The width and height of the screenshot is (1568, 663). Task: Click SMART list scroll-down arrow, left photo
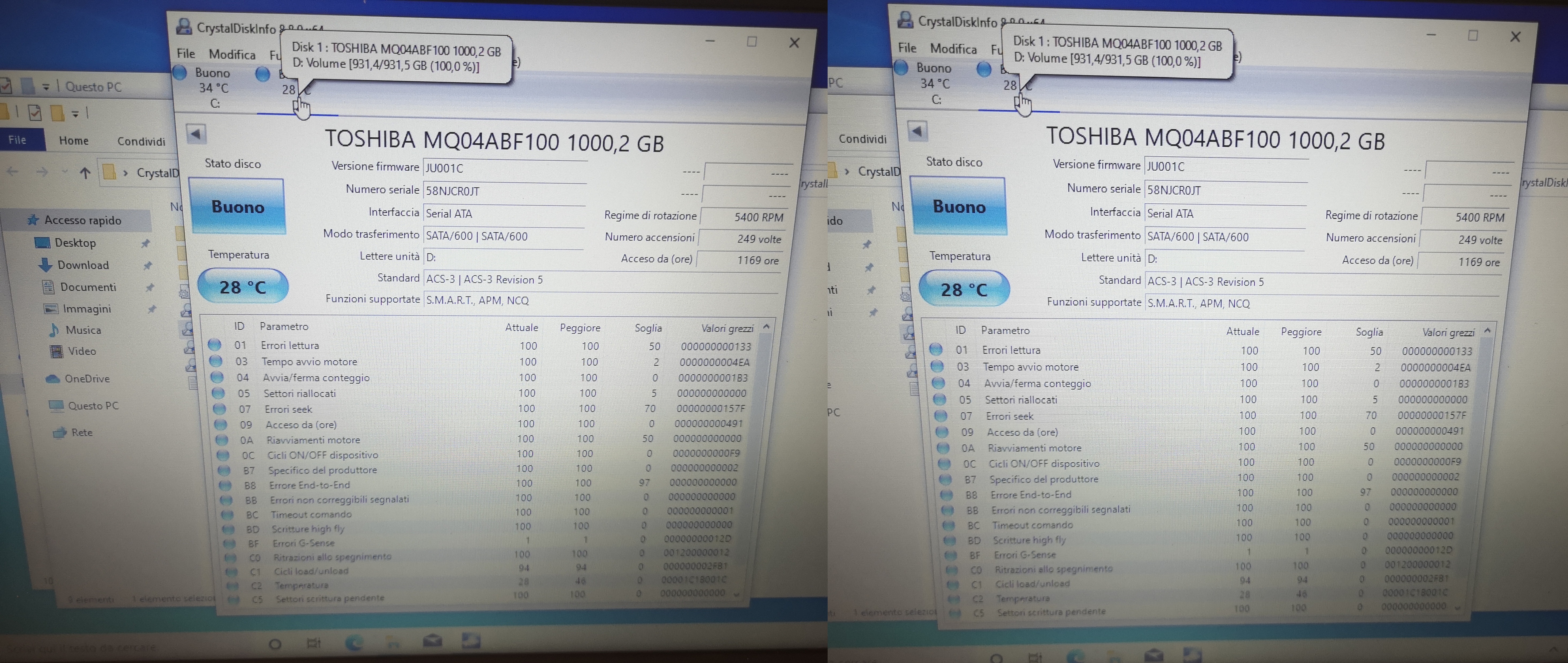coord(737,594)
